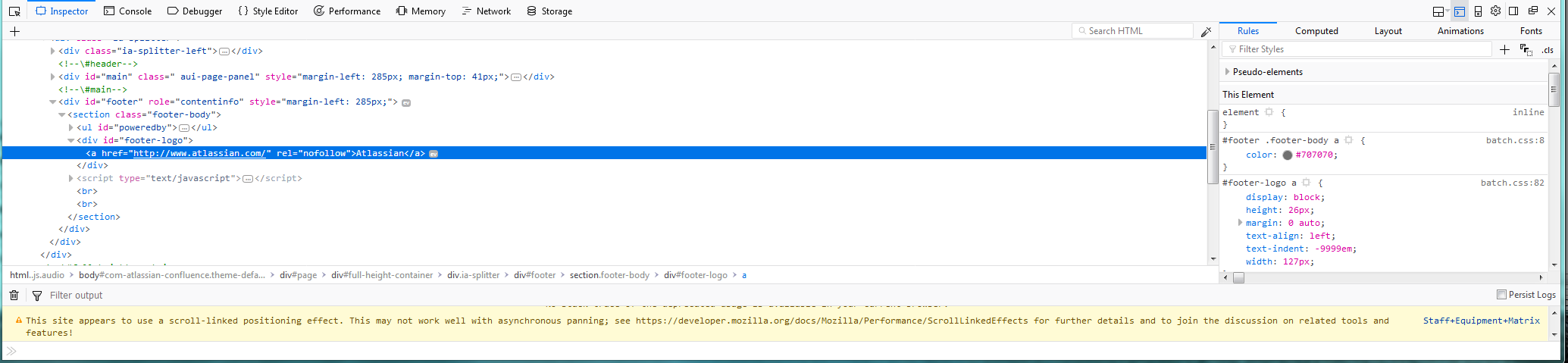Click the Filter Styles input

tap(1357, 49)
